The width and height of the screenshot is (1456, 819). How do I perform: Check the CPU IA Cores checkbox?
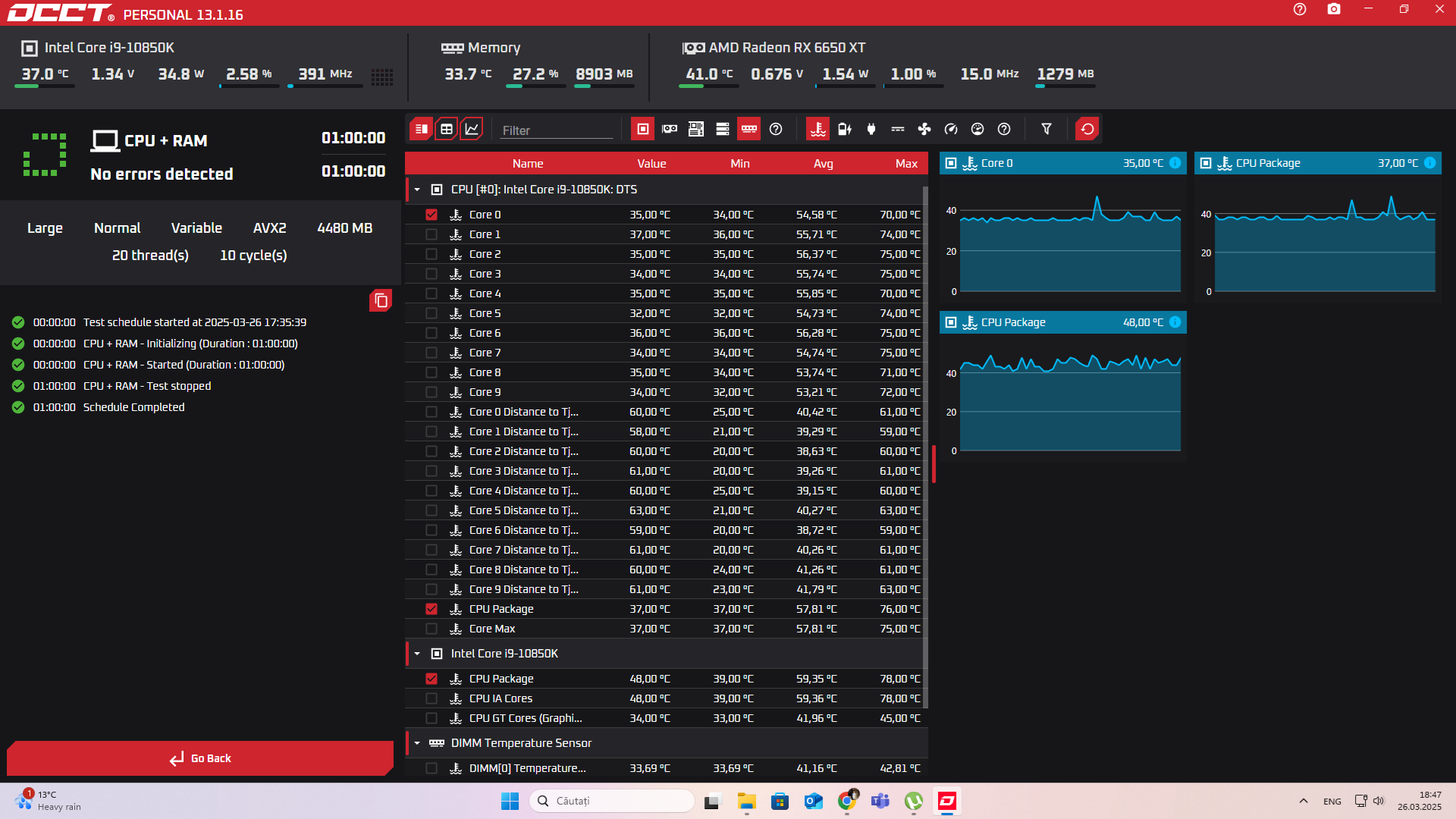click(431, 698)
